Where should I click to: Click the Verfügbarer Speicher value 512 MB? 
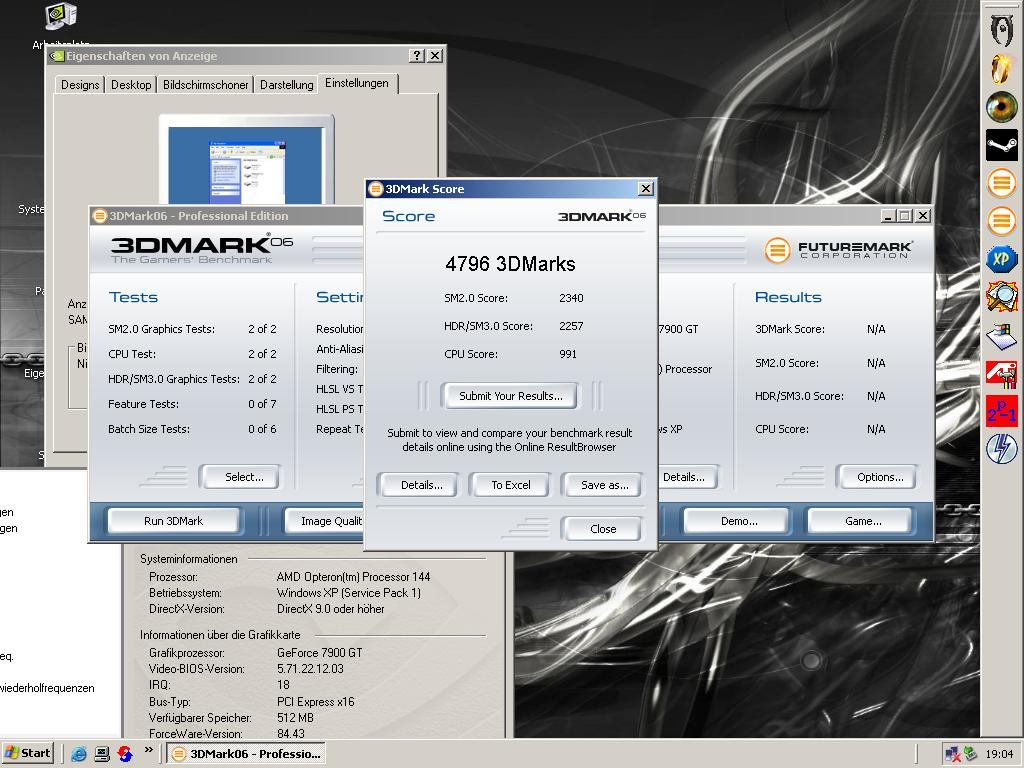(295, 718)
